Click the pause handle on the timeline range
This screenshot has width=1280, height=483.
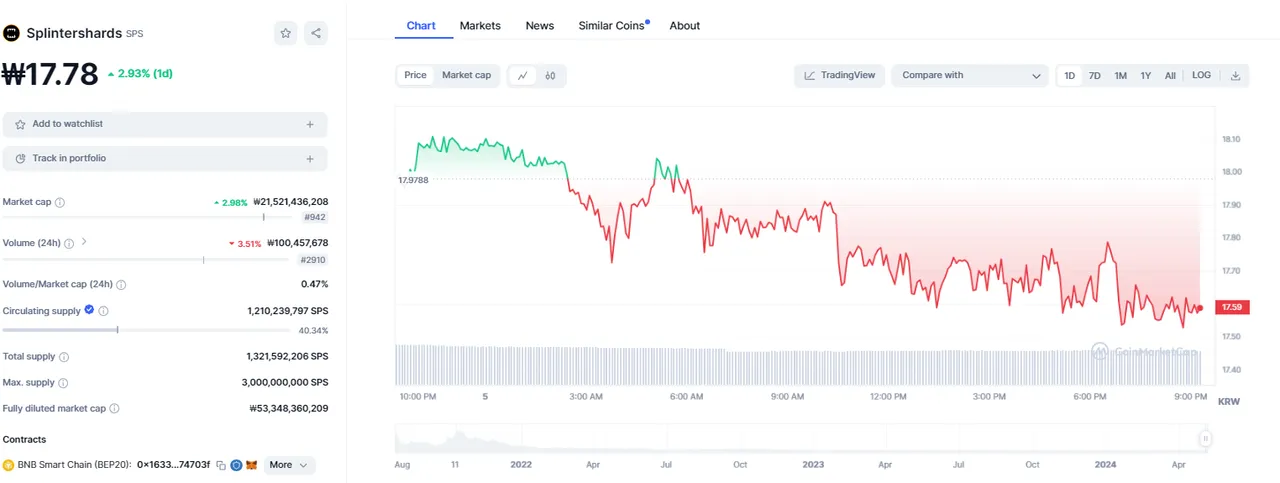click(1206, 438)
